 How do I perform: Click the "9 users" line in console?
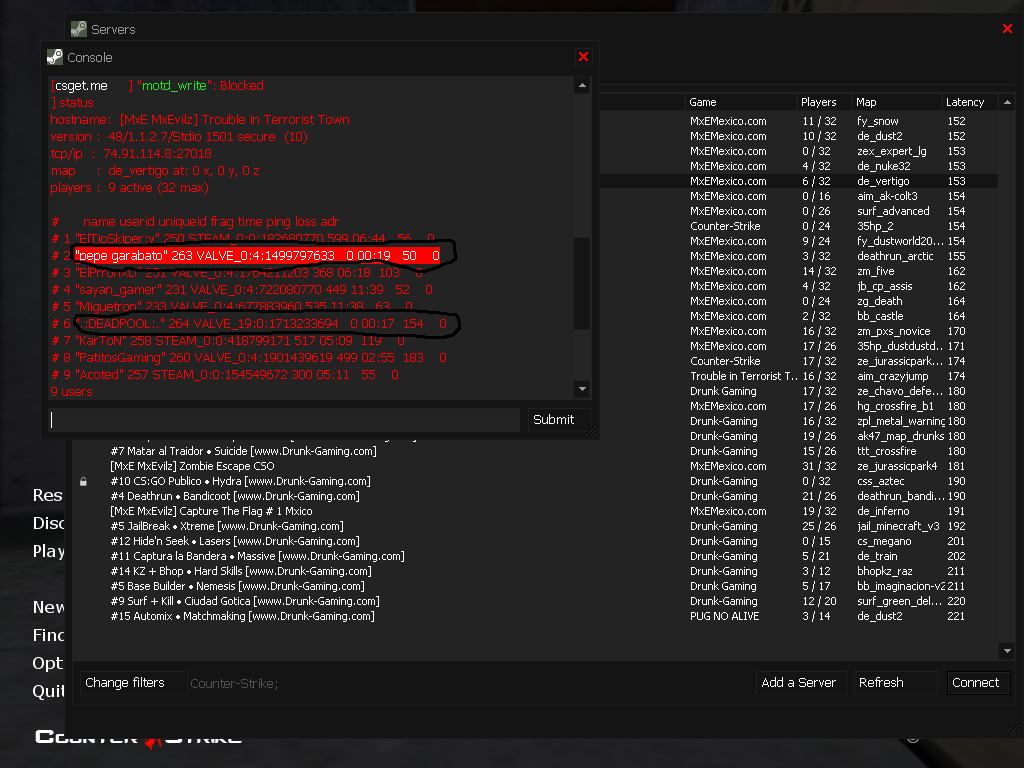pos(71,391)
